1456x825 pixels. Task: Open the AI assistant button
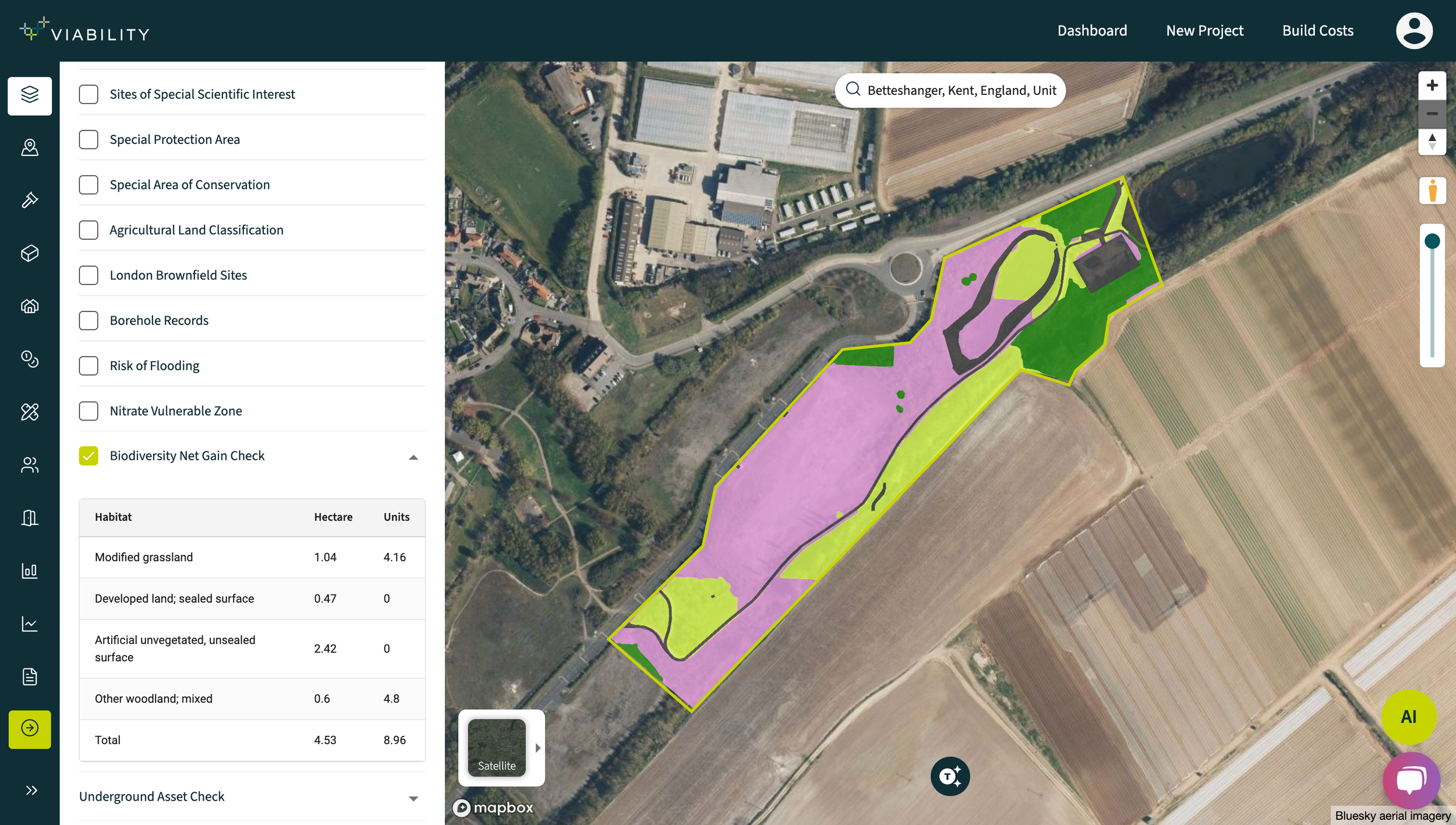(1408, 717)
